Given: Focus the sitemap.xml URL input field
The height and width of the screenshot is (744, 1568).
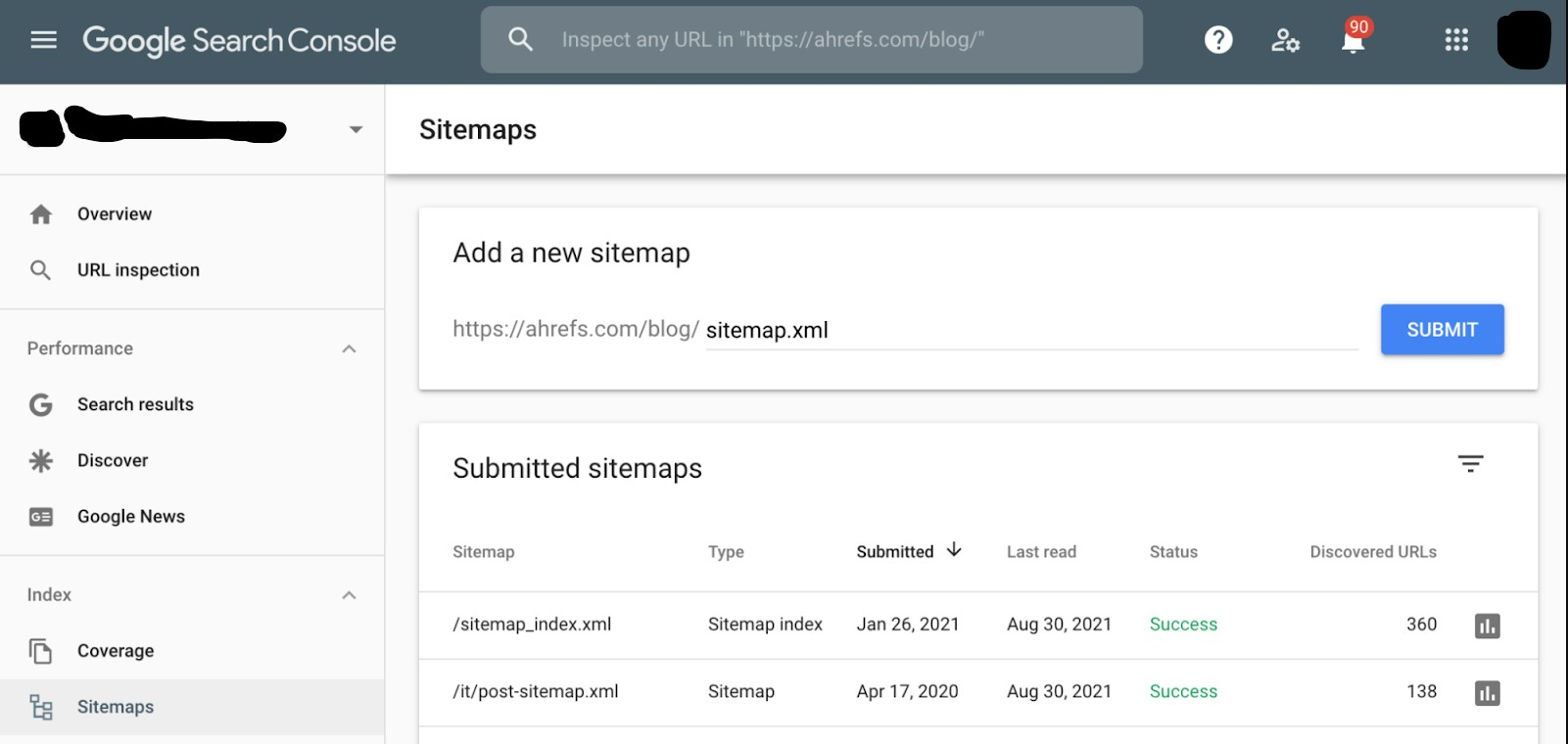Looking at the screenshot, I should coord(1031,331).
